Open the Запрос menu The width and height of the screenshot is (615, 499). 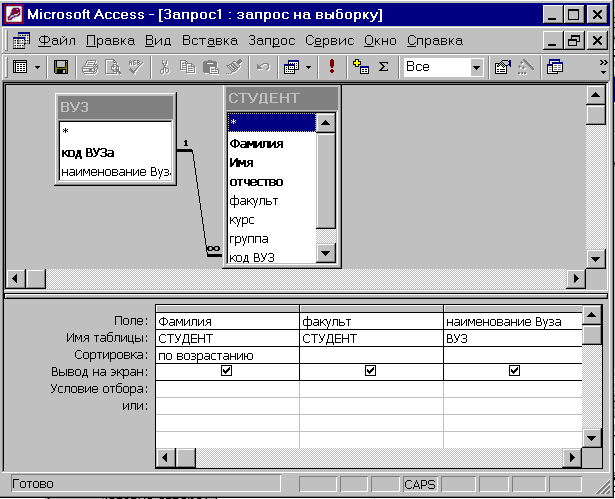(271, 41)
